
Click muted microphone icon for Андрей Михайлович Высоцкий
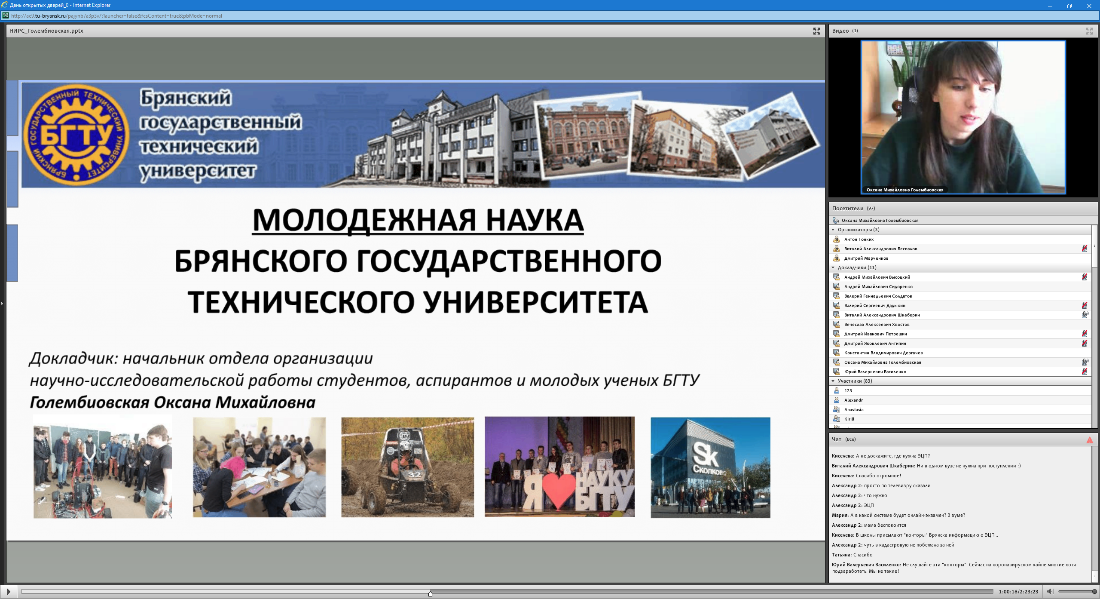click(x=1085, y=277)
